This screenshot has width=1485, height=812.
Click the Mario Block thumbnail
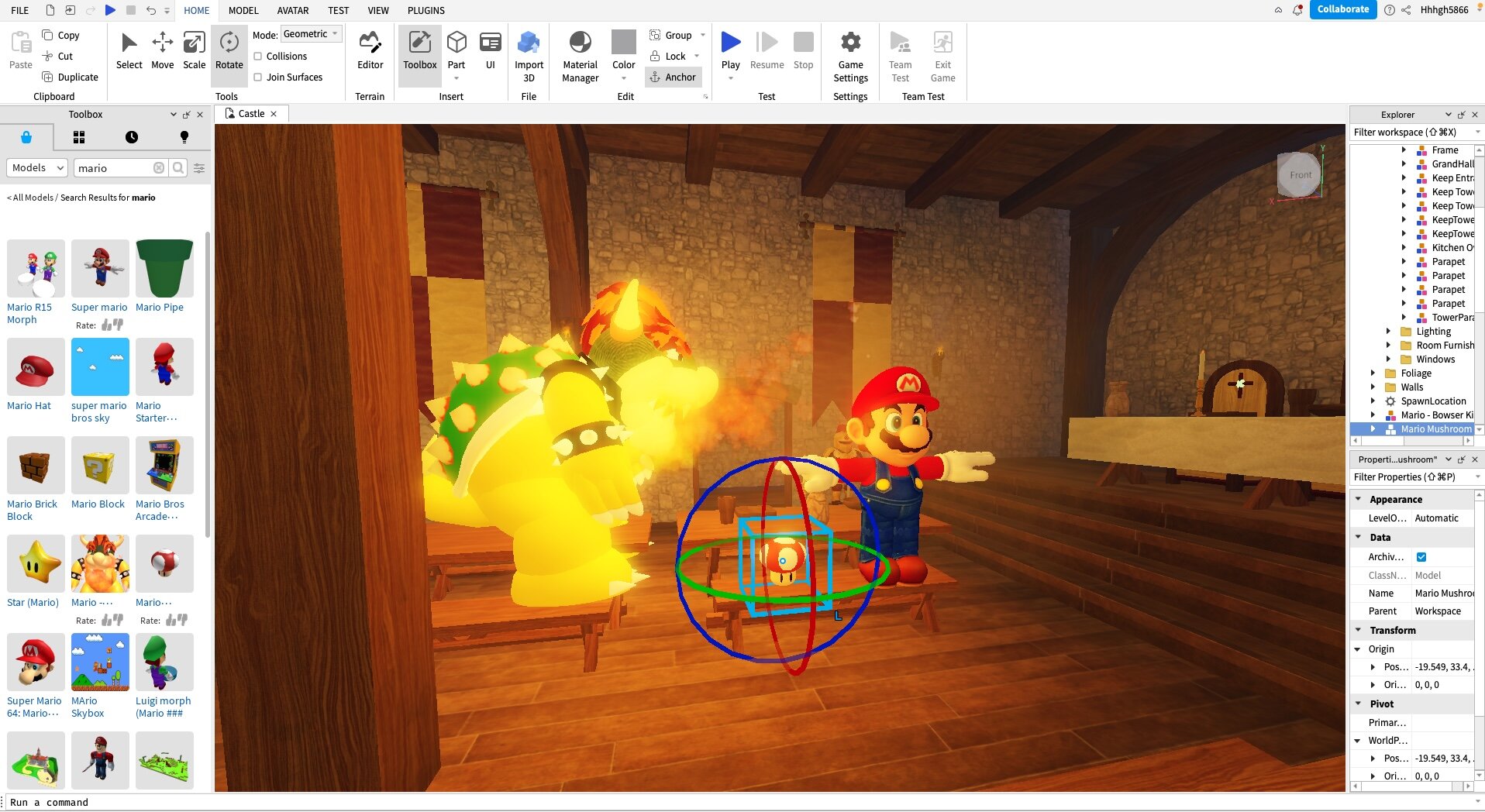pyautogui.click(x=100, y=465)
